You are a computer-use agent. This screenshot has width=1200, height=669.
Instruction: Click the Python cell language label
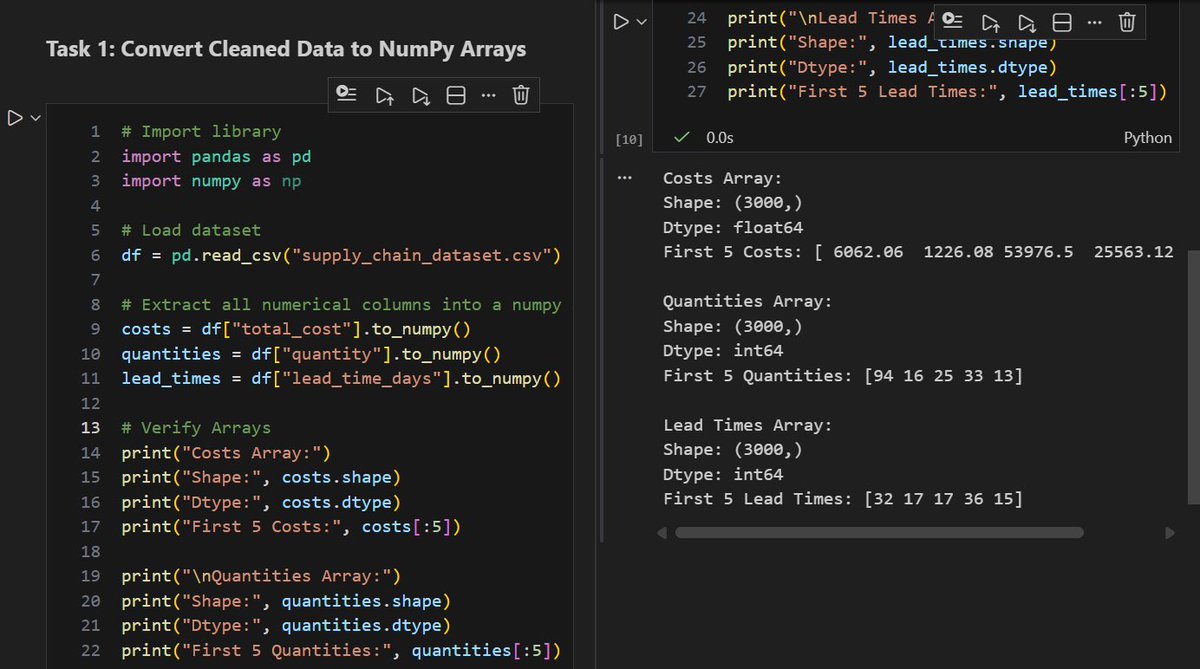(x=1148, y=138)
